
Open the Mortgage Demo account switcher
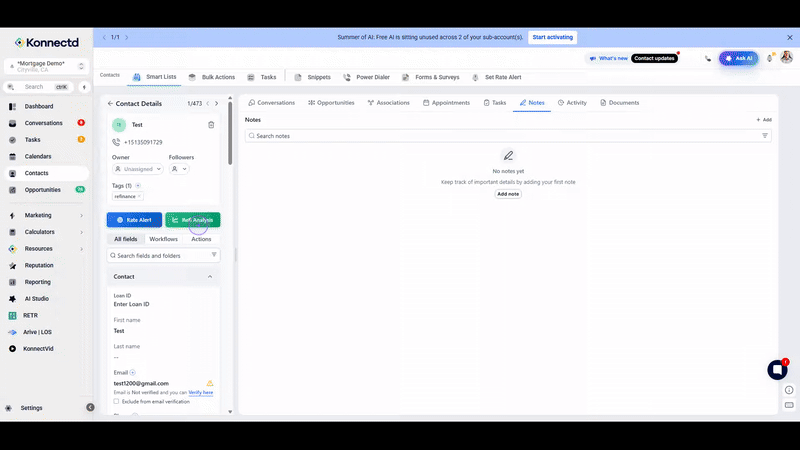point(46,66)
